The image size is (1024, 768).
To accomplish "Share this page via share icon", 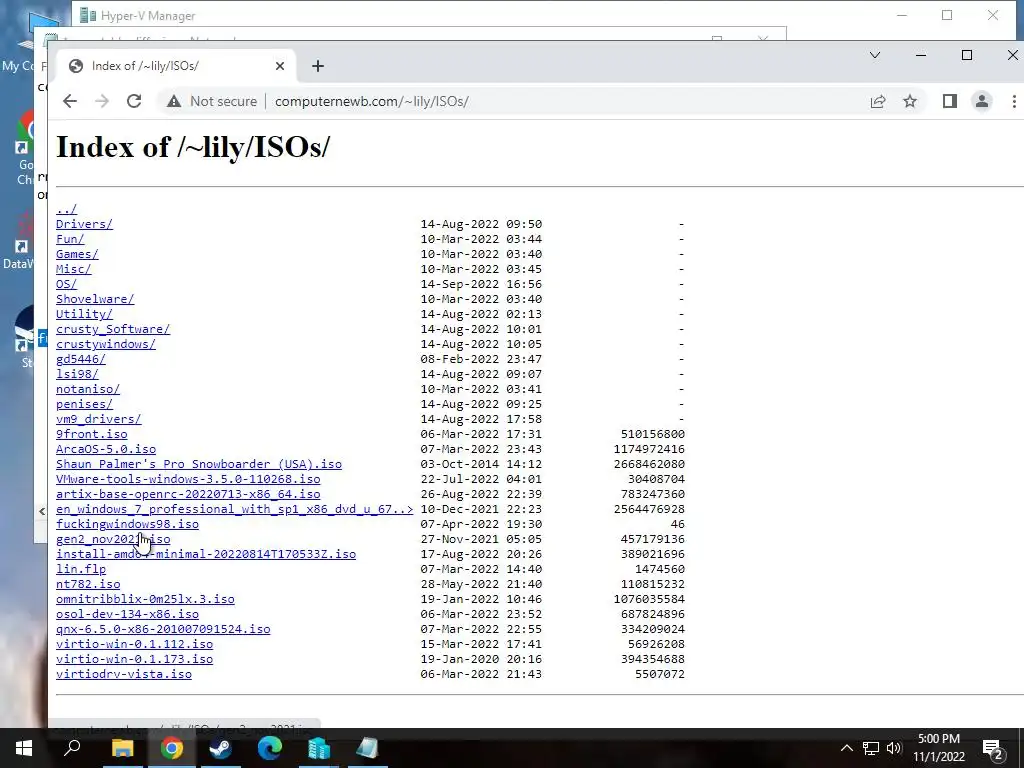I will coord(878,101).
